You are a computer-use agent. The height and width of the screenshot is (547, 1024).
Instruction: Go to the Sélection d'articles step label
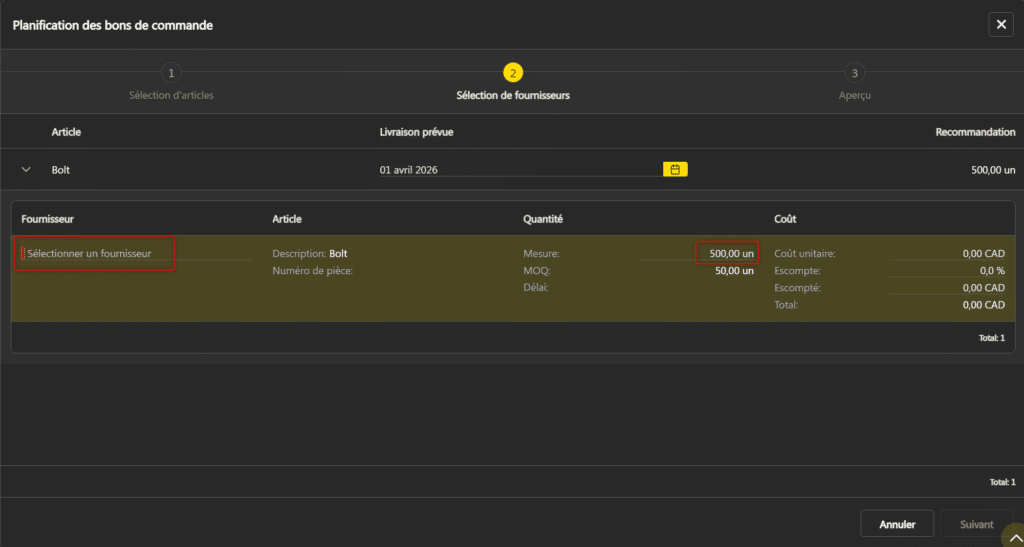(x=171, y=96)
